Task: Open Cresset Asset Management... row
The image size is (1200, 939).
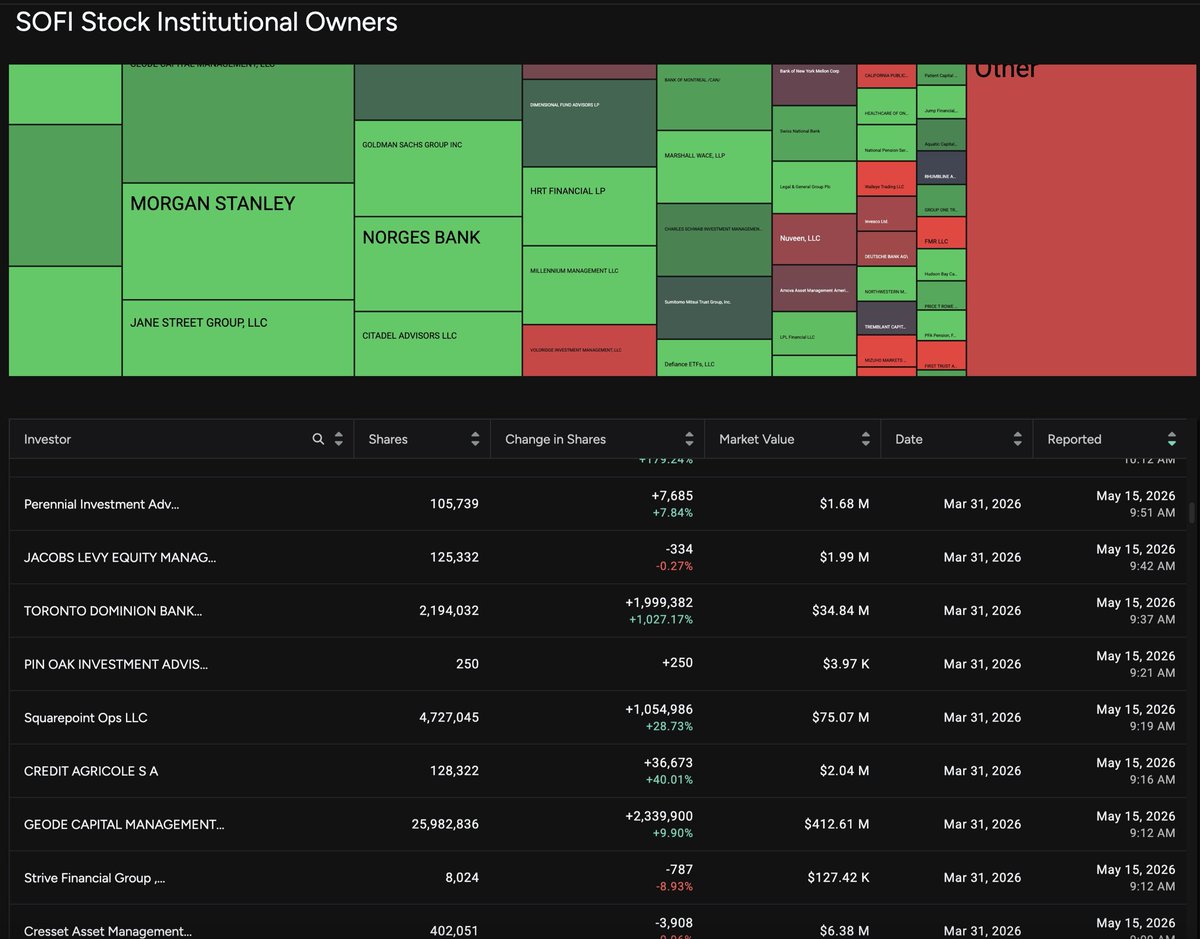Action: coord(597,922)
